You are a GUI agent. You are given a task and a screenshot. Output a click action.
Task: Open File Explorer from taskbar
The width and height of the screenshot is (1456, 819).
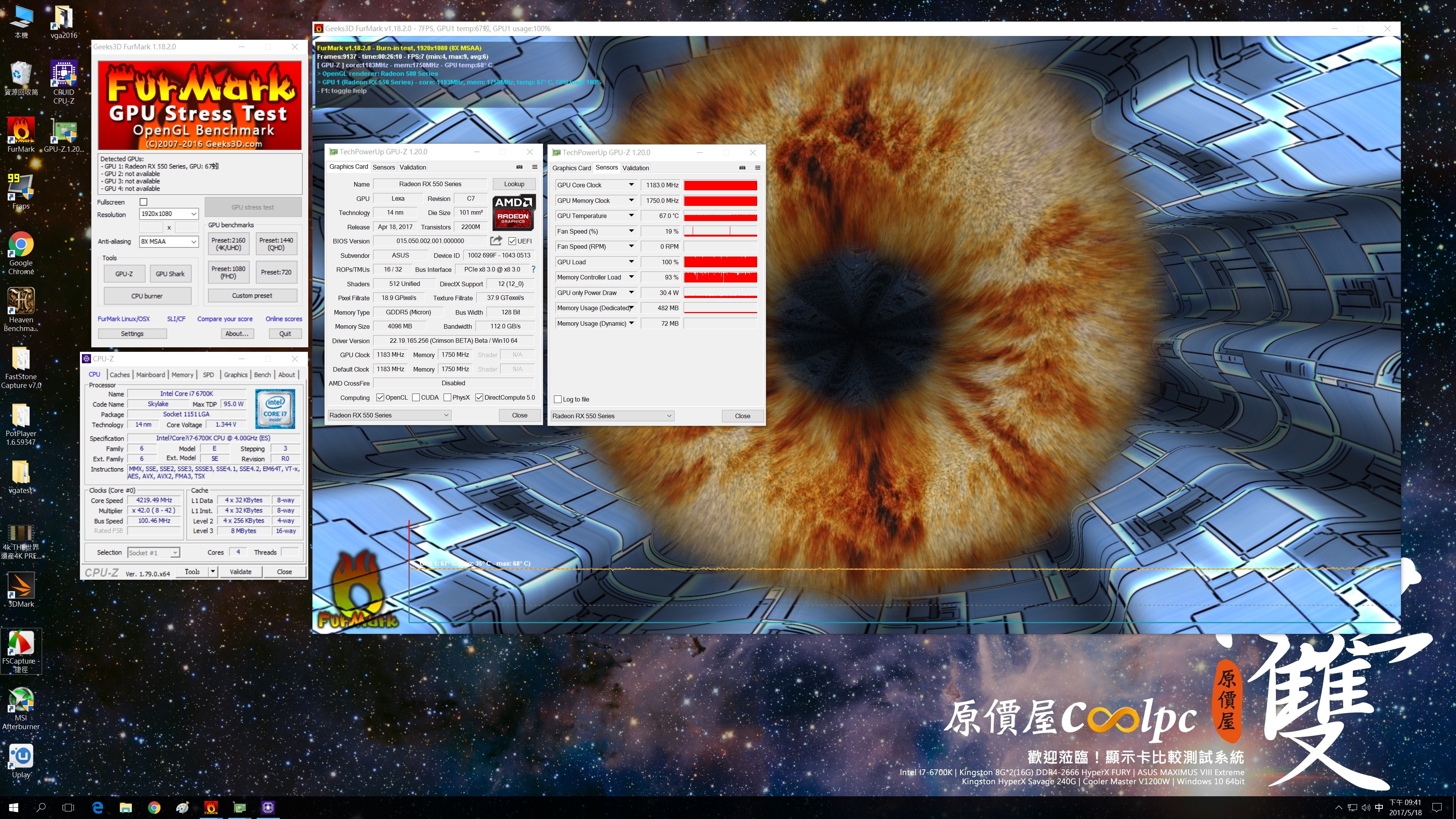[x=126, y=807]
